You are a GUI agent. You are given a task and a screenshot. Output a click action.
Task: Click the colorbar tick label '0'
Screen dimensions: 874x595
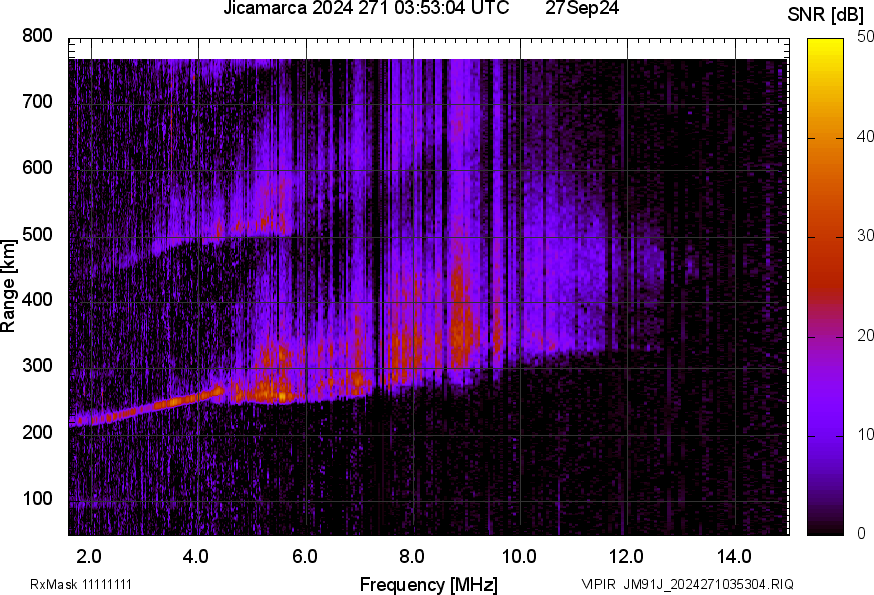tap(862, 534)
